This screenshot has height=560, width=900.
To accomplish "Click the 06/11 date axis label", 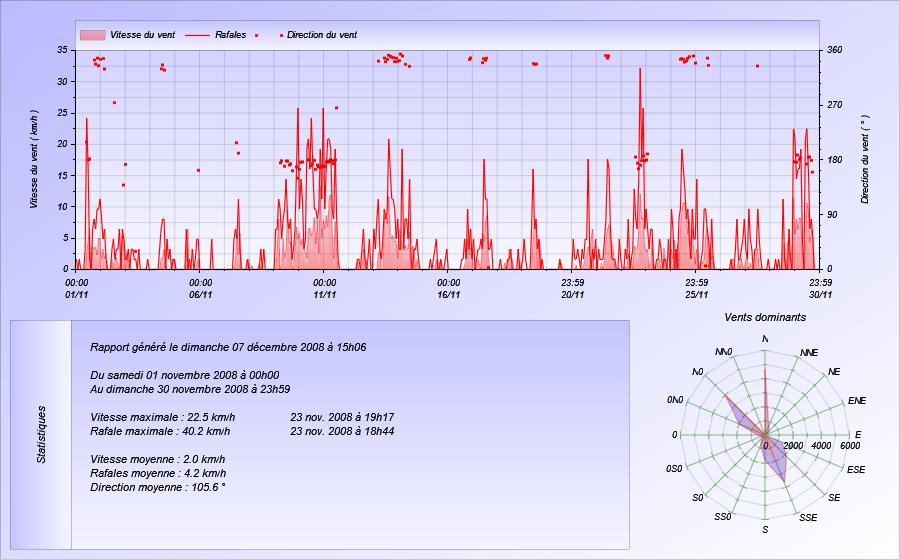I will click(x=200, y=295).
